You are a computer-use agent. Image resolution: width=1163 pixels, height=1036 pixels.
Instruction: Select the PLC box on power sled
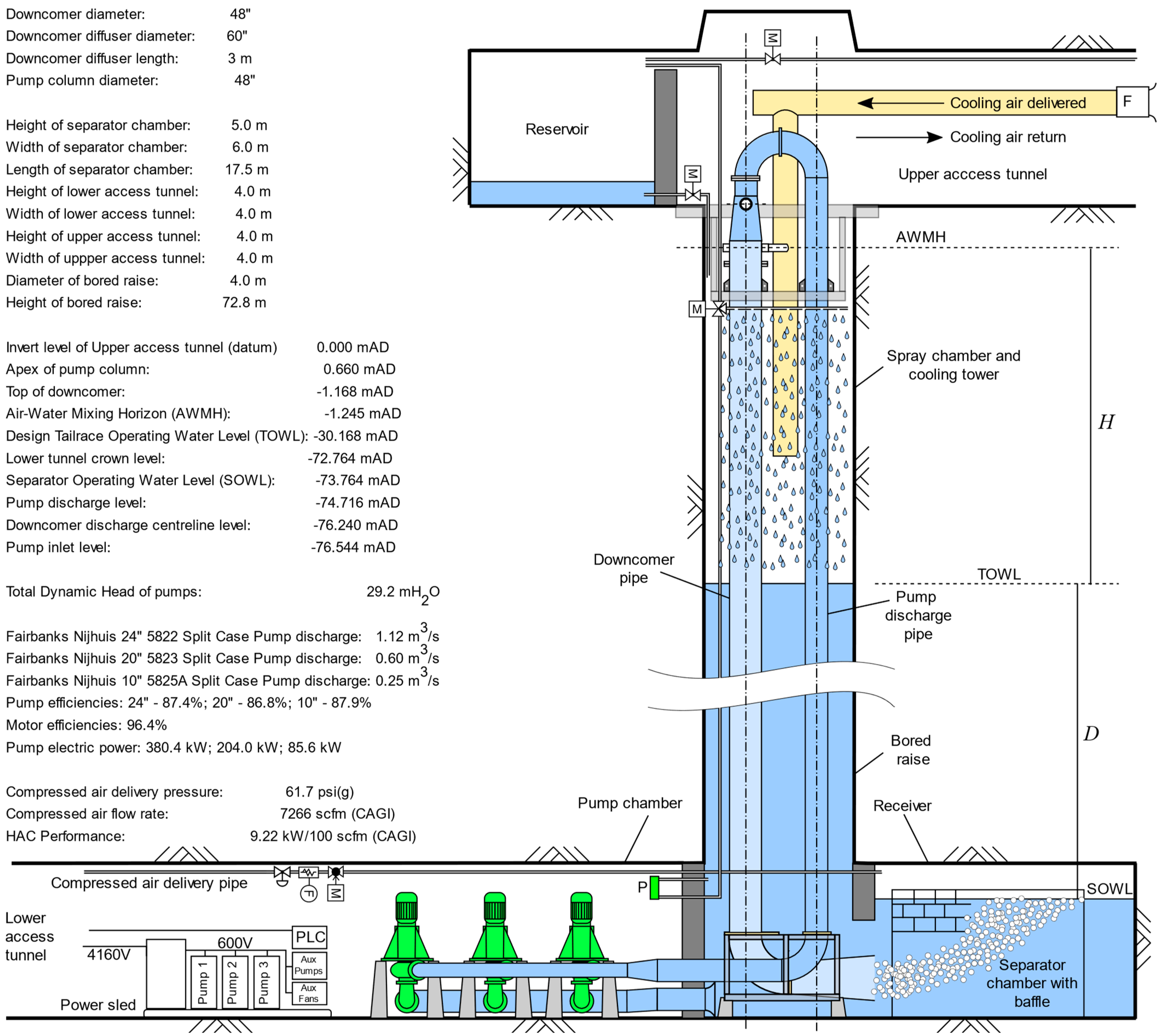(x=310, y=937)
